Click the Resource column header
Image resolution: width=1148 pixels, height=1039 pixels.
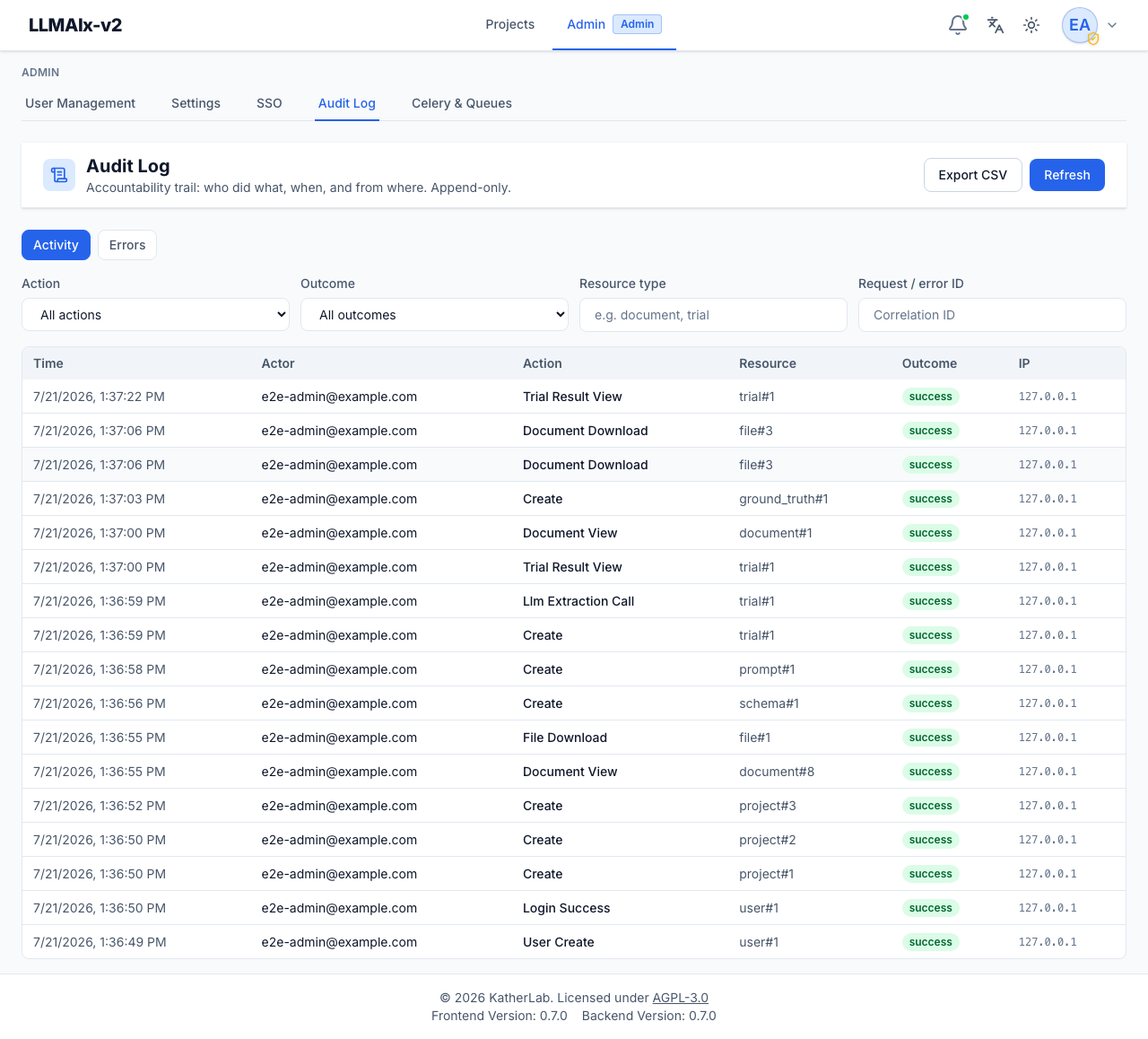pyautogui.click(x=768, y=363)
